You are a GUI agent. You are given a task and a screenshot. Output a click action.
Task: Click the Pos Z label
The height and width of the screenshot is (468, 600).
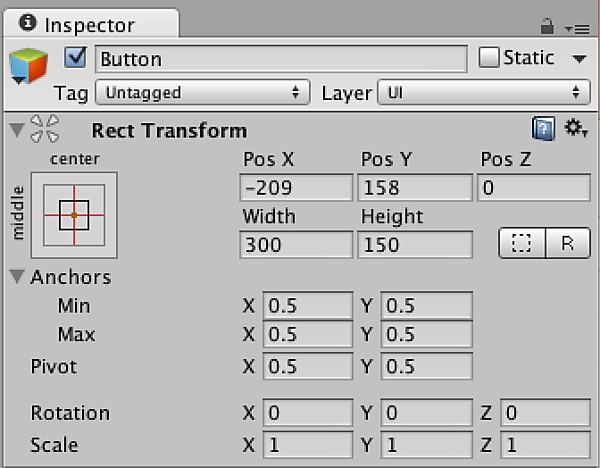click(505, 159)
